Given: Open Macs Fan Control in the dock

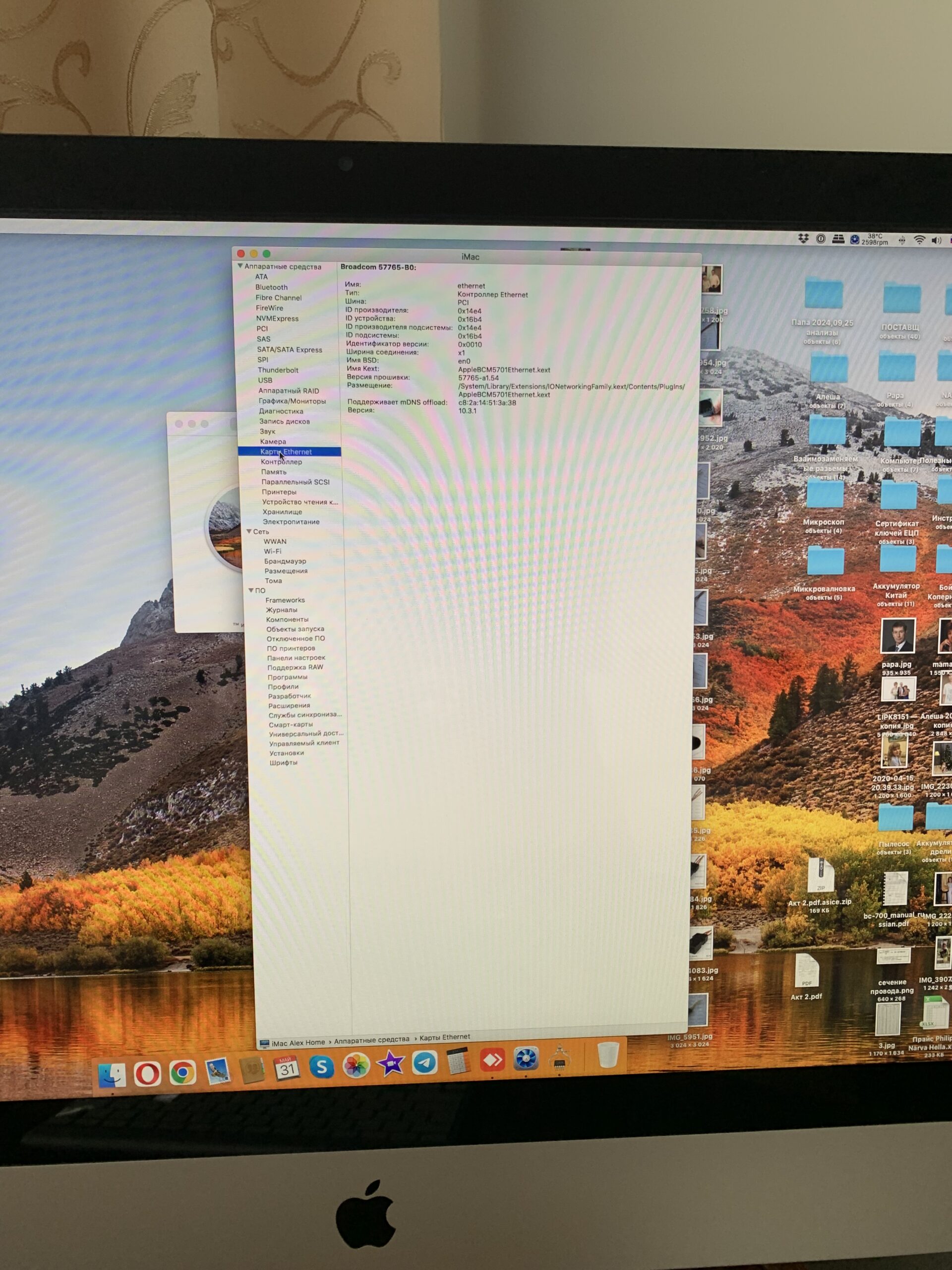Looking at the screenshot, I should coord(526,1059).
